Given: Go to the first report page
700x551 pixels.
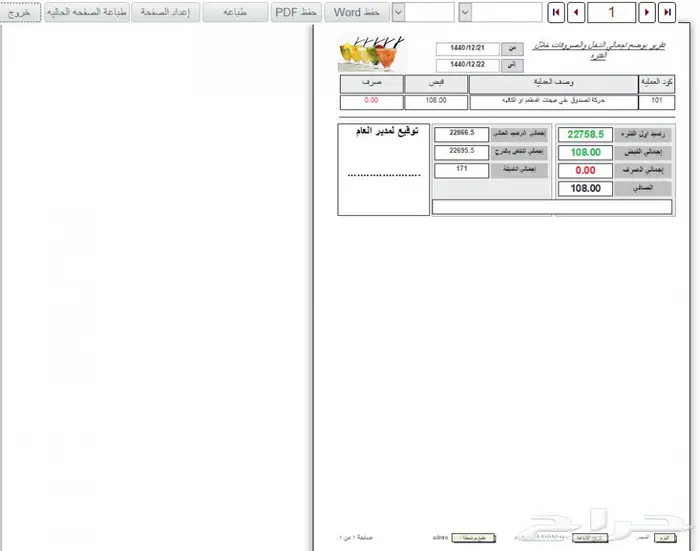Looking at the screenshot, I should point(555,12).
